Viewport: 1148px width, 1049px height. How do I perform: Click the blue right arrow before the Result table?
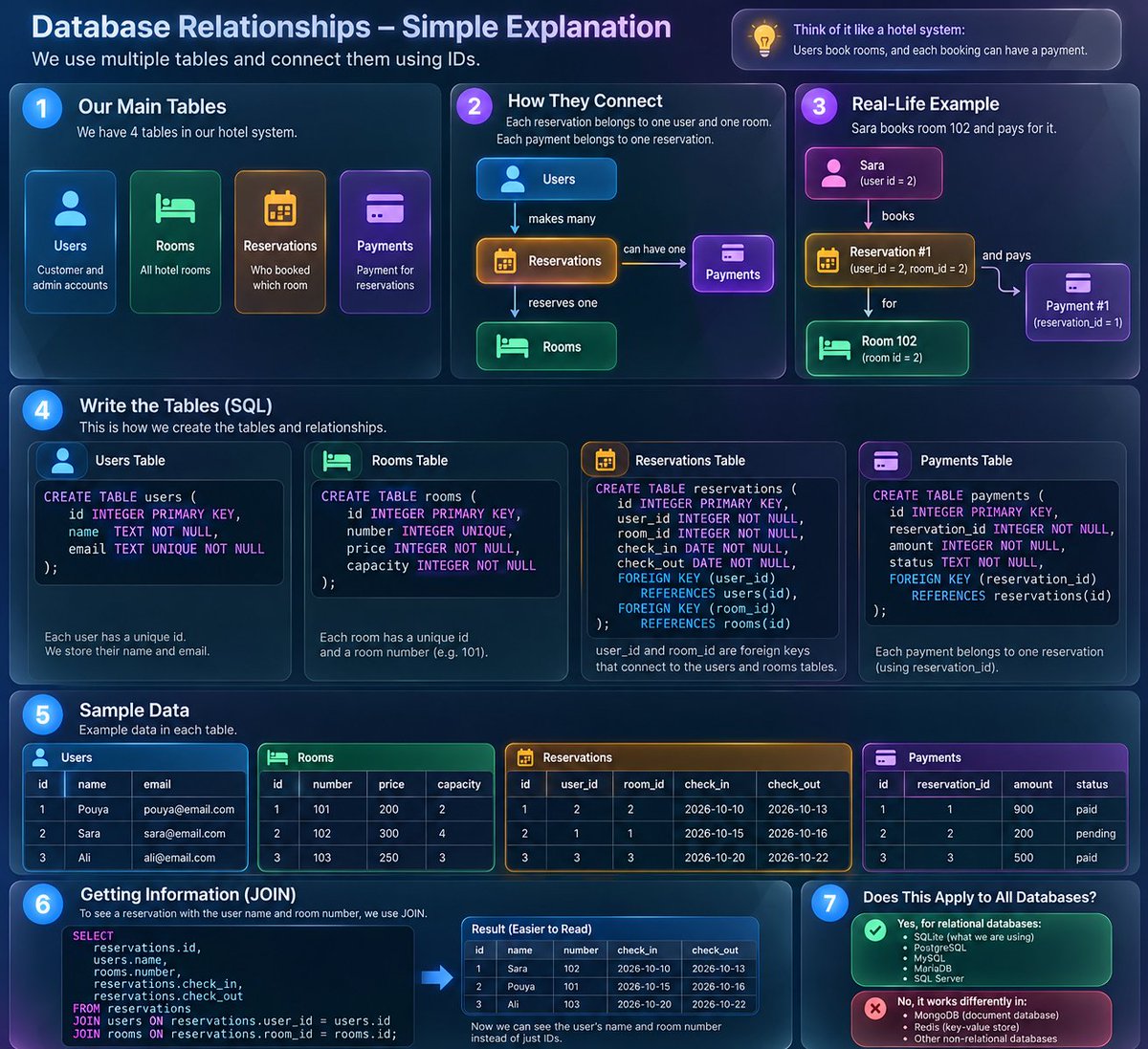[x=438, y=977]
